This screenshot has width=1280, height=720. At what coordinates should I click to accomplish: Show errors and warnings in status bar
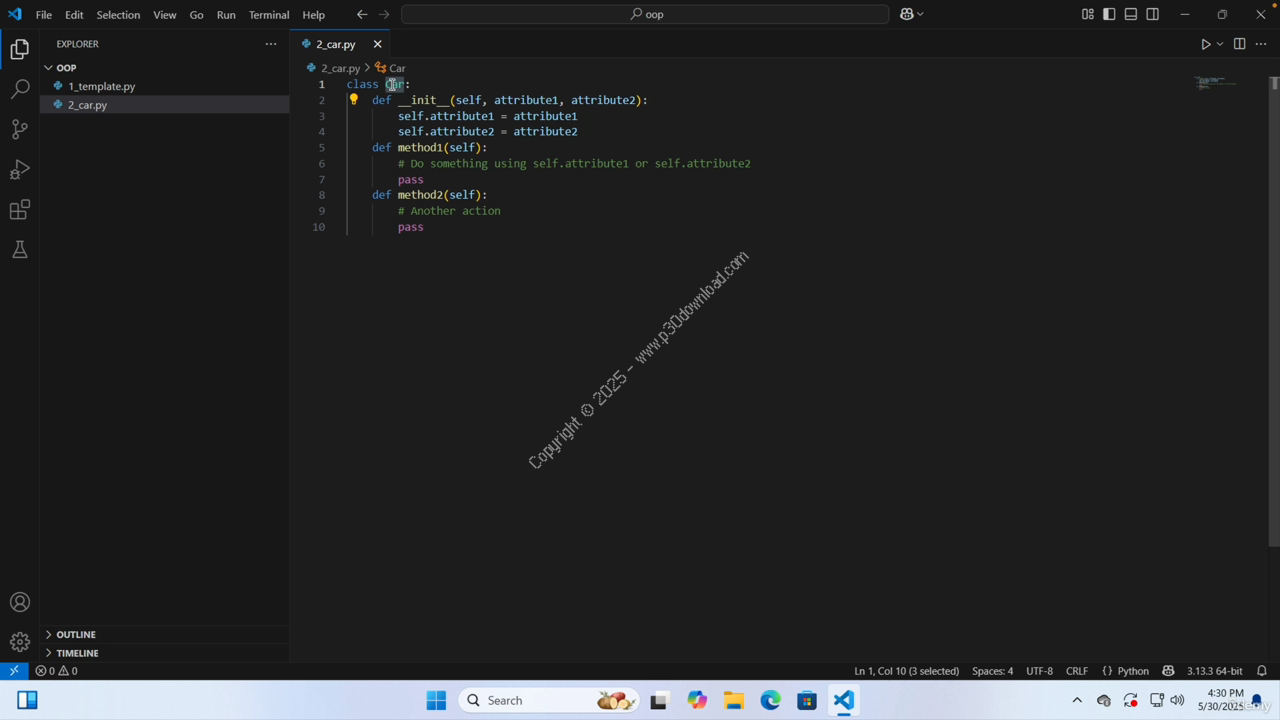56,671
